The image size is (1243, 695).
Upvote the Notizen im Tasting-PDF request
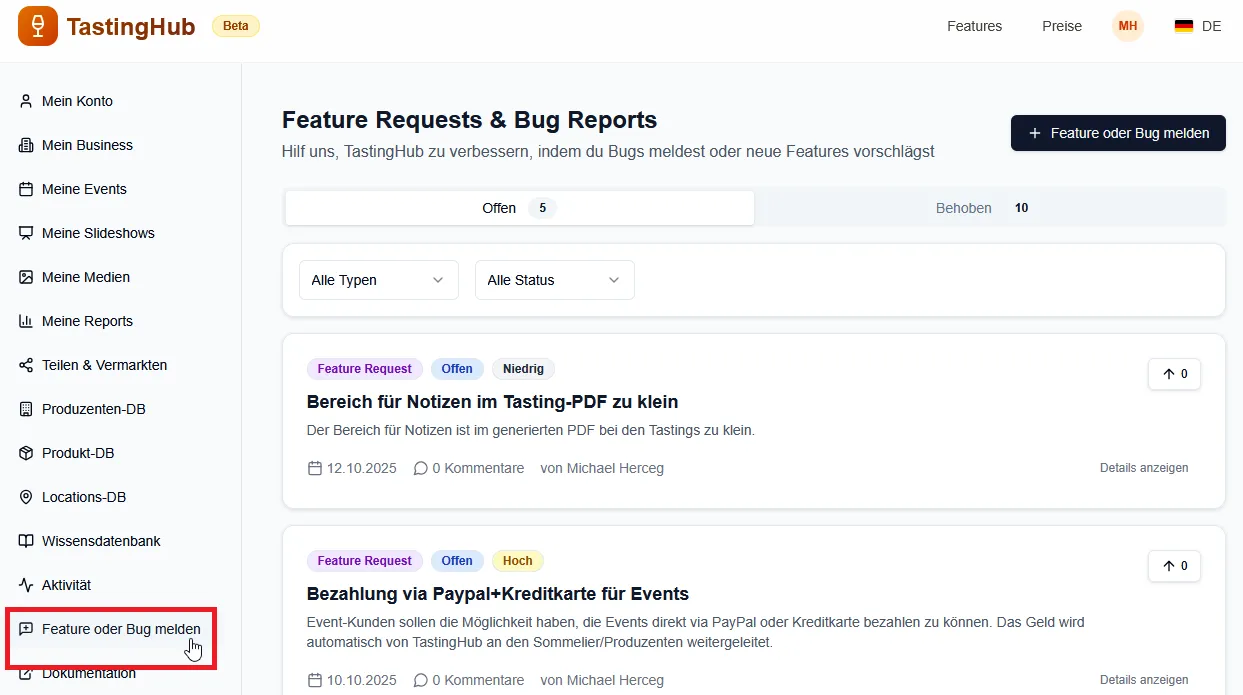(x=1174, y=374)
